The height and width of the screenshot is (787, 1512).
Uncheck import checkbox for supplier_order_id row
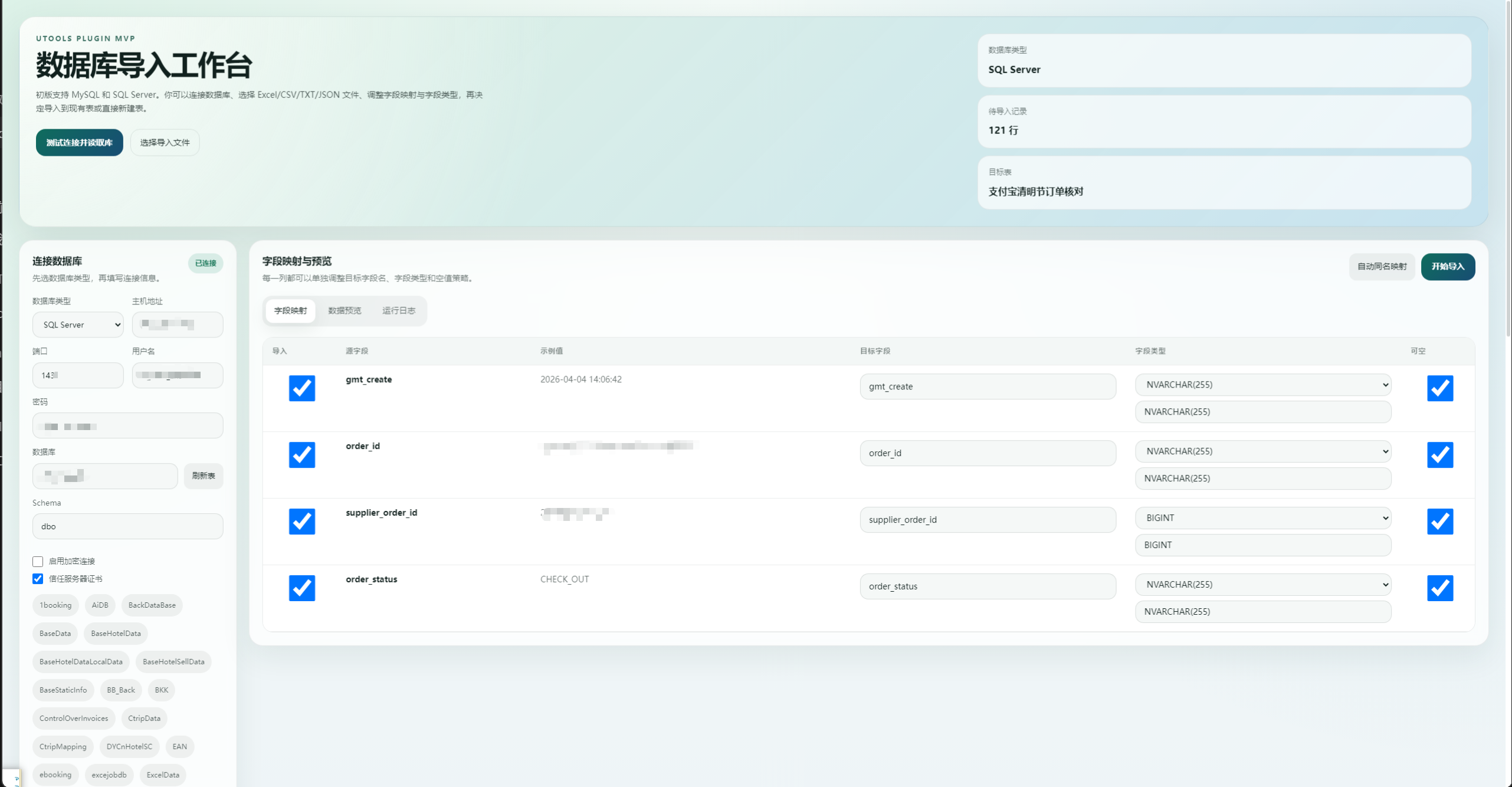coord(301,522)
